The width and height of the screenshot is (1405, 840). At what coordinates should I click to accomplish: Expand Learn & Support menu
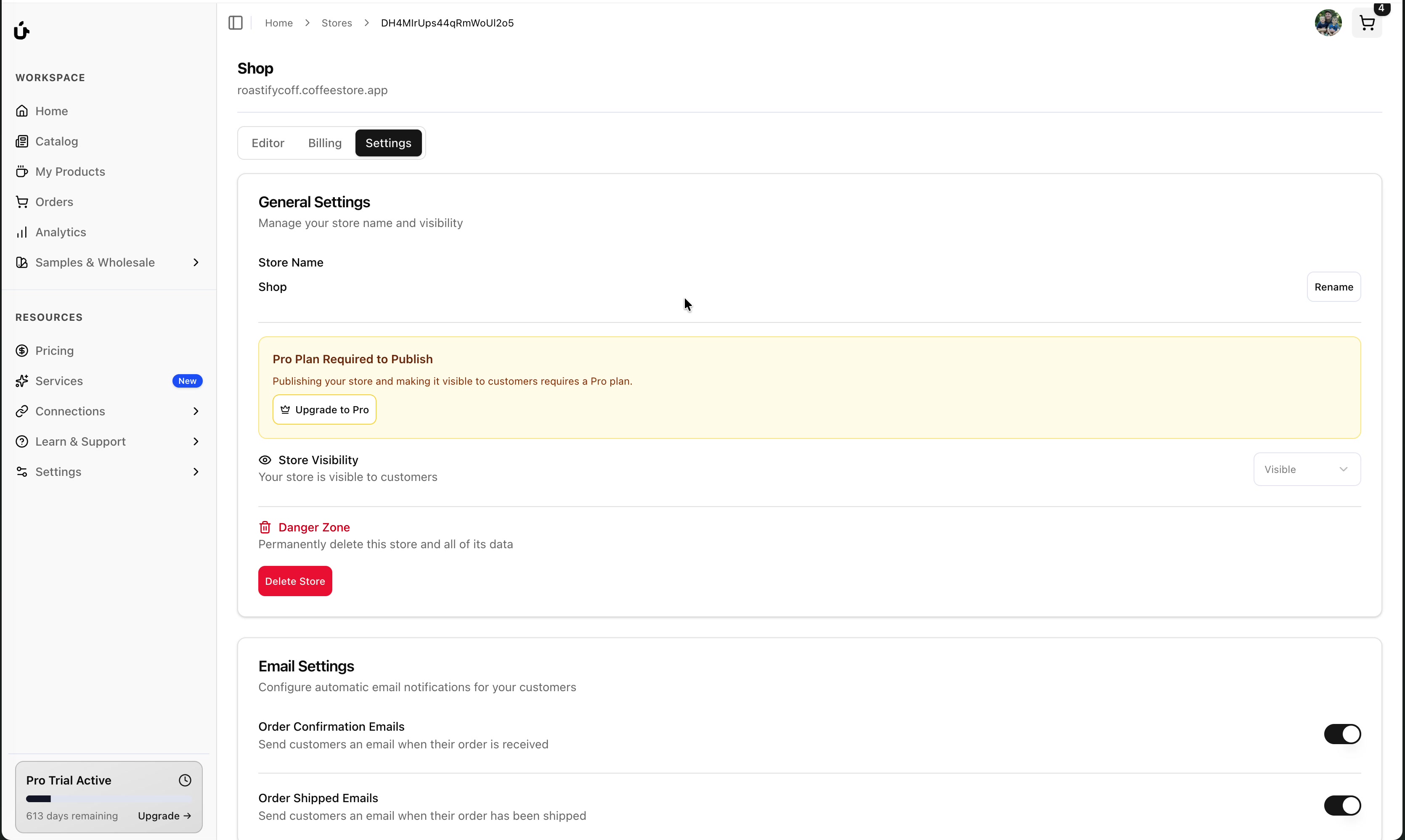196,441
